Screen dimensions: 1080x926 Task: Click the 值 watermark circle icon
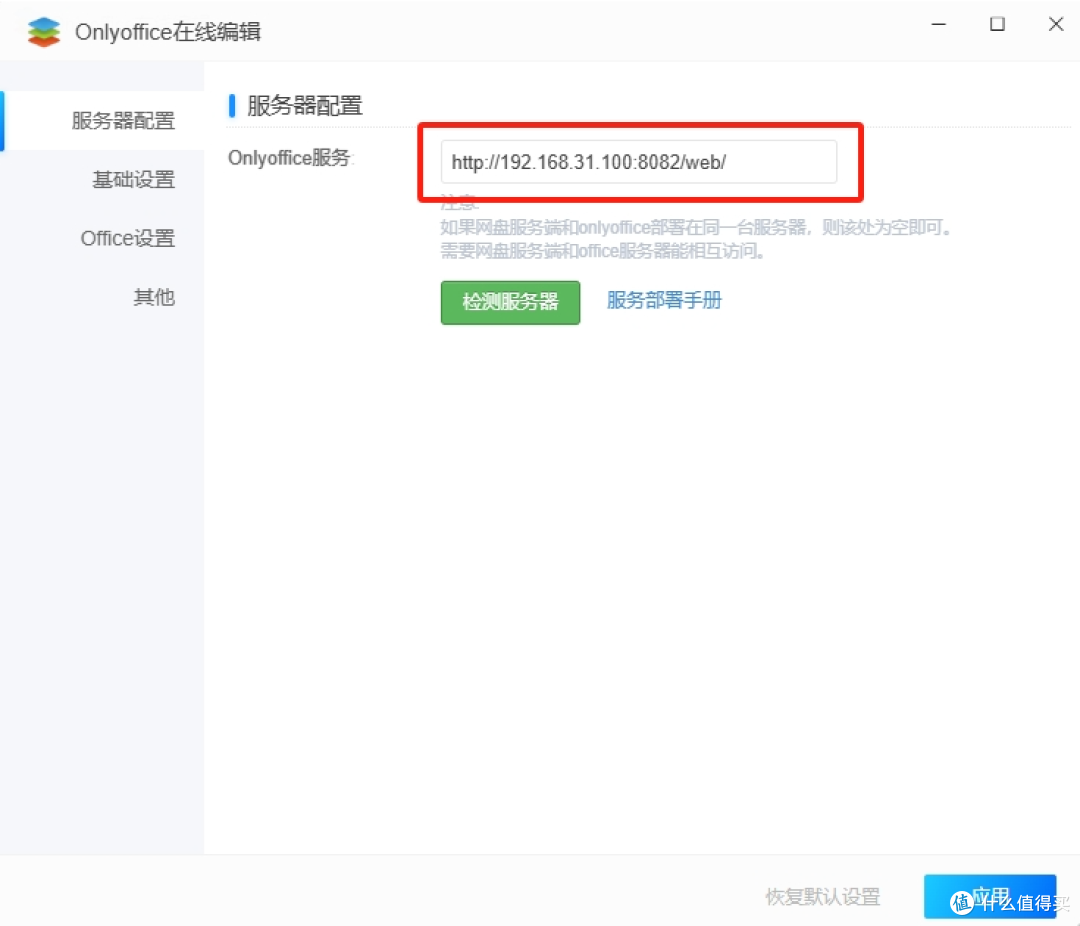click(x=962, y=904)
